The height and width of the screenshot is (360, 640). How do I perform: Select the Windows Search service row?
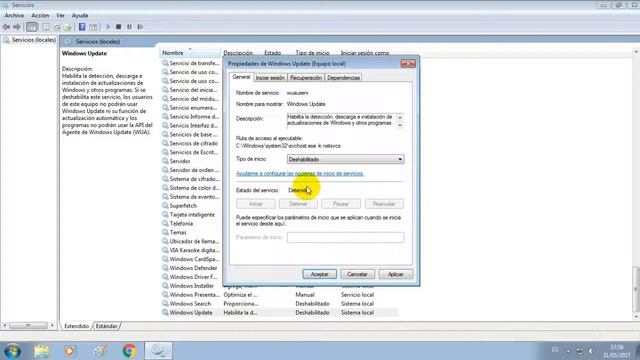click(x=279, y=304)
